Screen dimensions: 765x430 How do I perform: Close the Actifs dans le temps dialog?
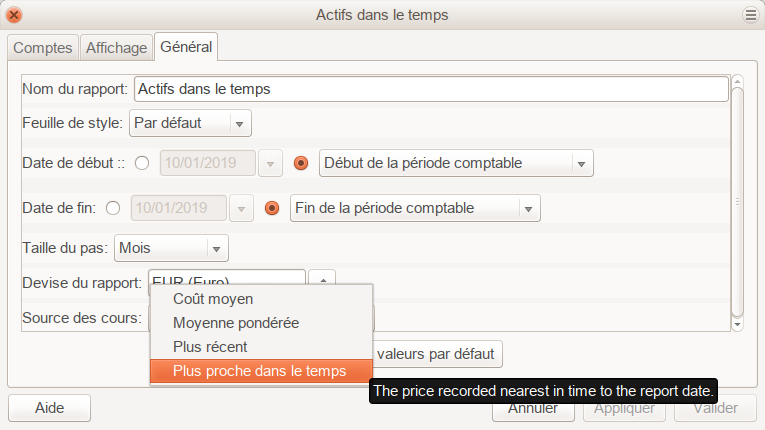(15, 15)
